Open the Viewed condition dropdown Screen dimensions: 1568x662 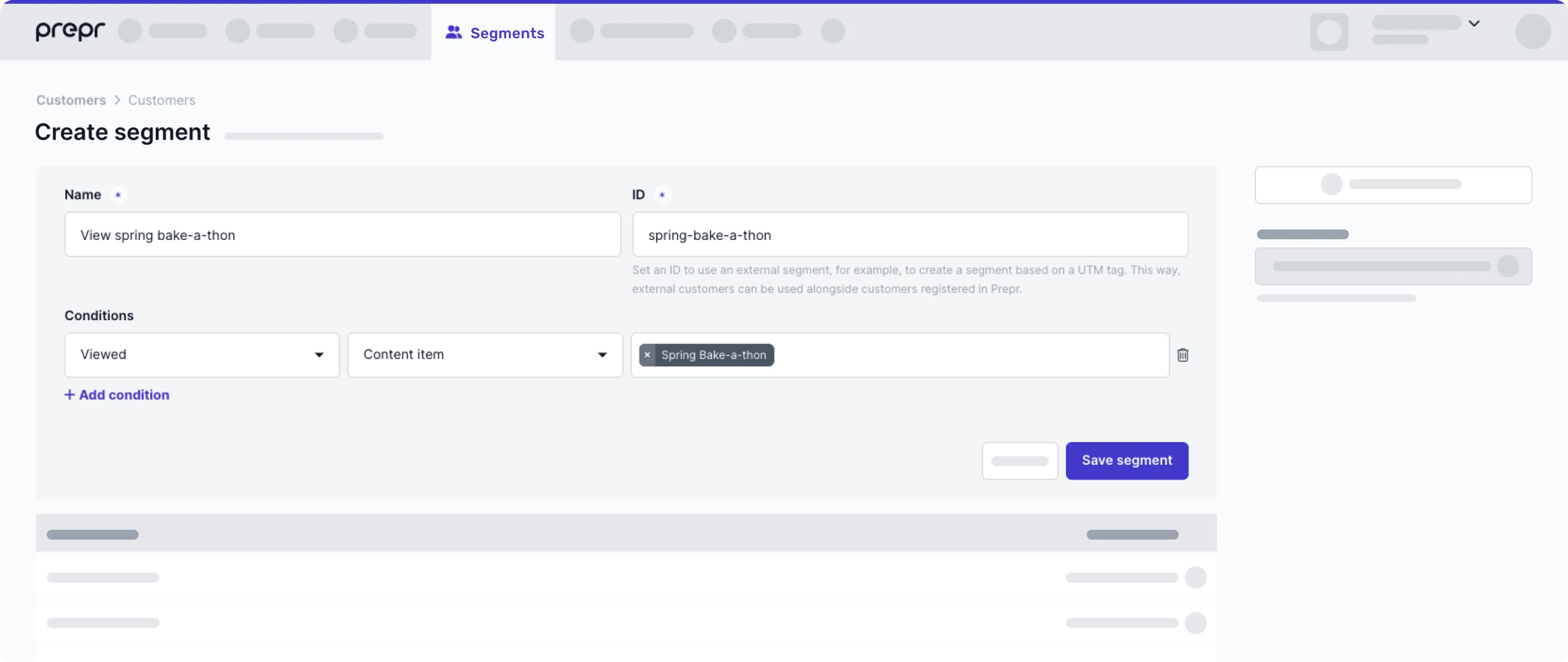click(x=202, y=355)
